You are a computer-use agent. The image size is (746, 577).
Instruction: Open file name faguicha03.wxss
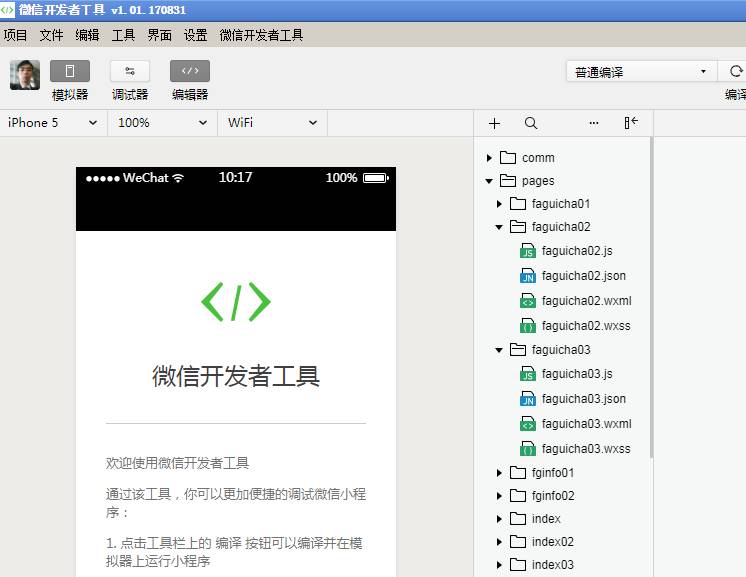pos(586,449)
